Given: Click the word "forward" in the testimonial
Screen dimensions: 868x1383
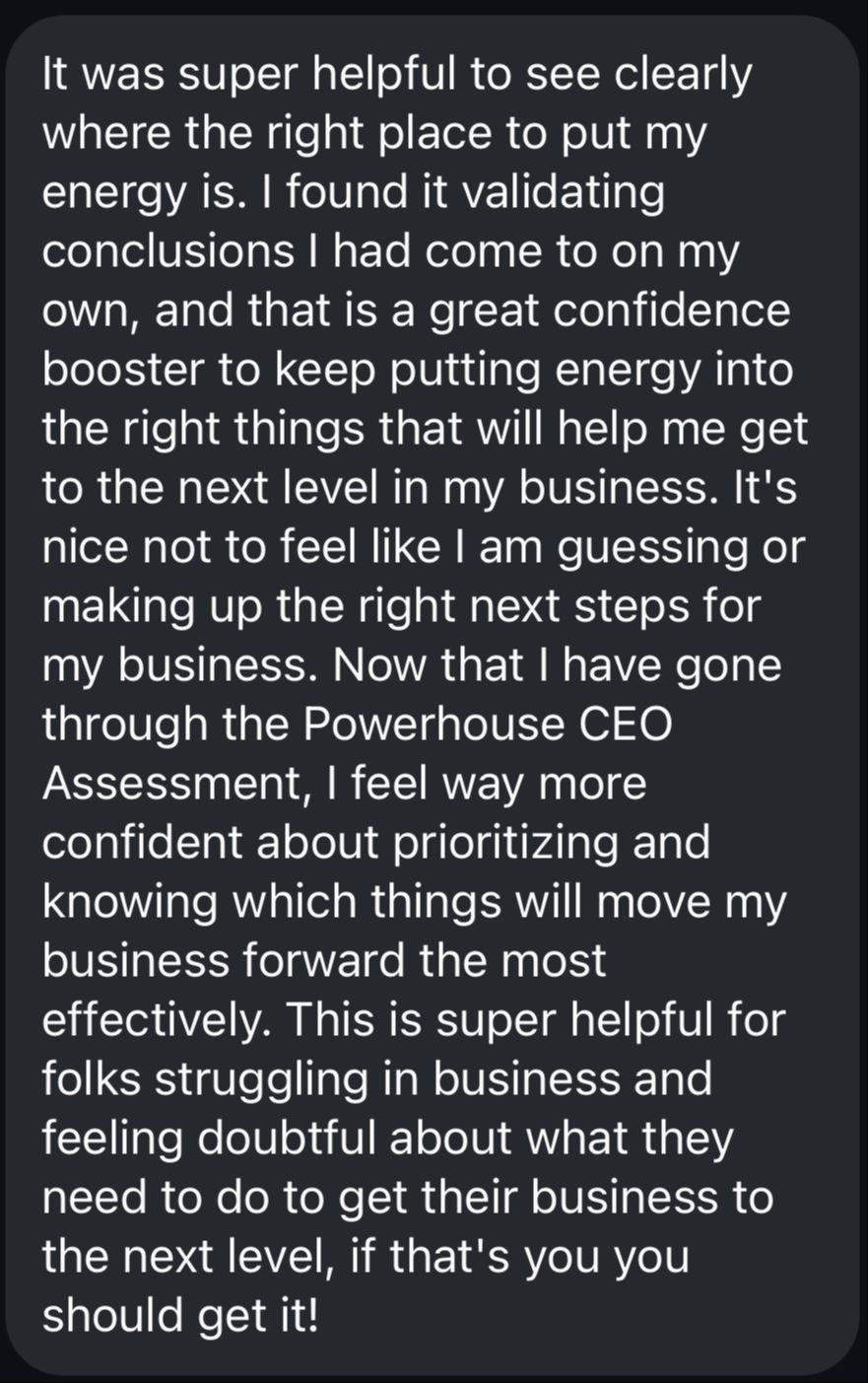Looking at the screenshot, I should pyautogui.click(x=318, y=961).
